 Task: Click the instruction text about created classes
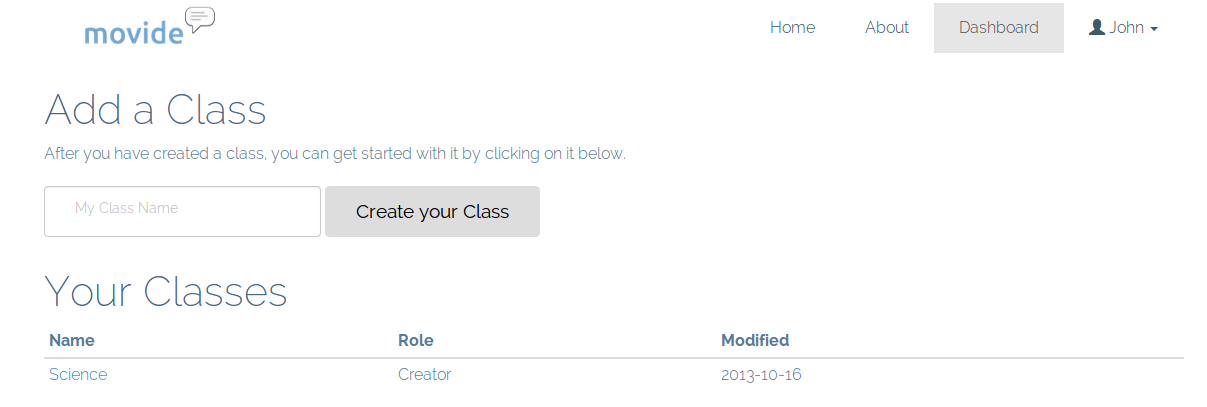335,154
